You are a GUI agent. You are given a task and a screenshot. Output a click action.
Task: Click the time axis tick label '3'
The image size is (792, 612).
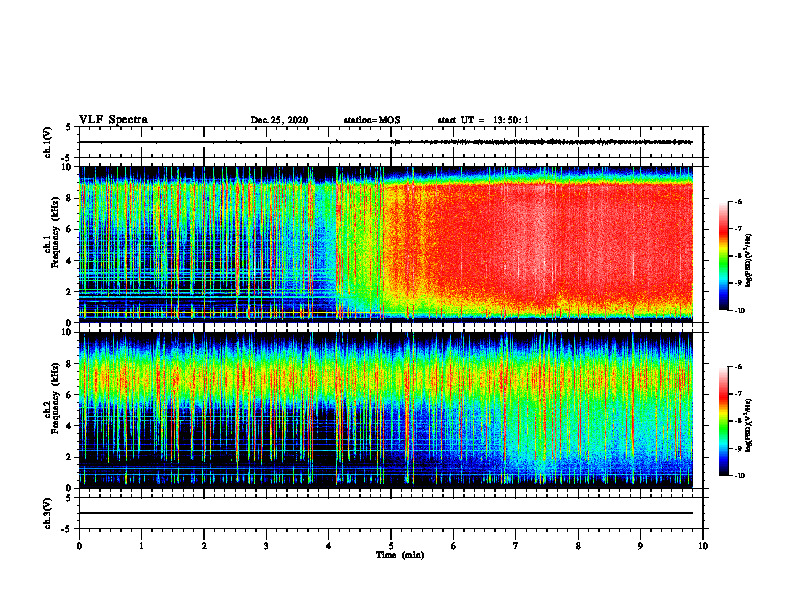[266, 546]
